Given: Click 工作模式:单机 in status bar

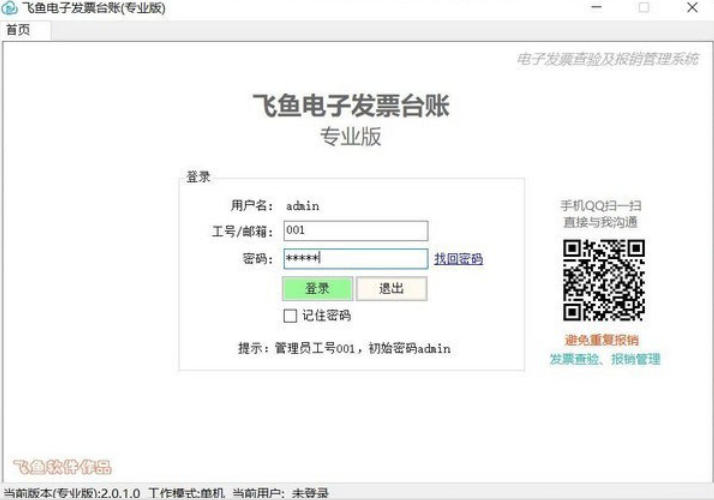Looking at the screenshot, I should [187, 493].
